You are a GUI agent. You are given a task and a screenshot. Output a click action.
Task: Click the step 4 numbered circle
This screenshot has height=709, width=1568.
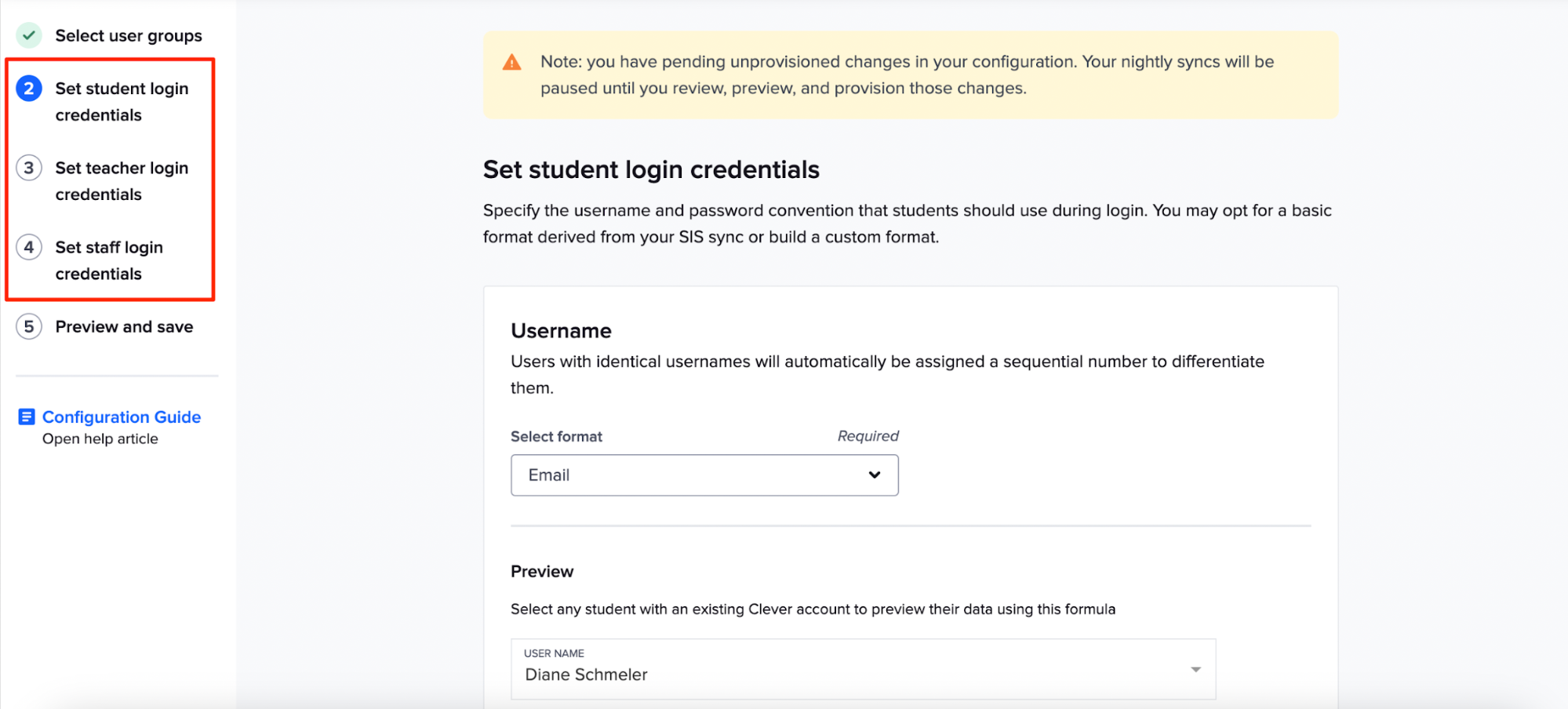[29, 247]
